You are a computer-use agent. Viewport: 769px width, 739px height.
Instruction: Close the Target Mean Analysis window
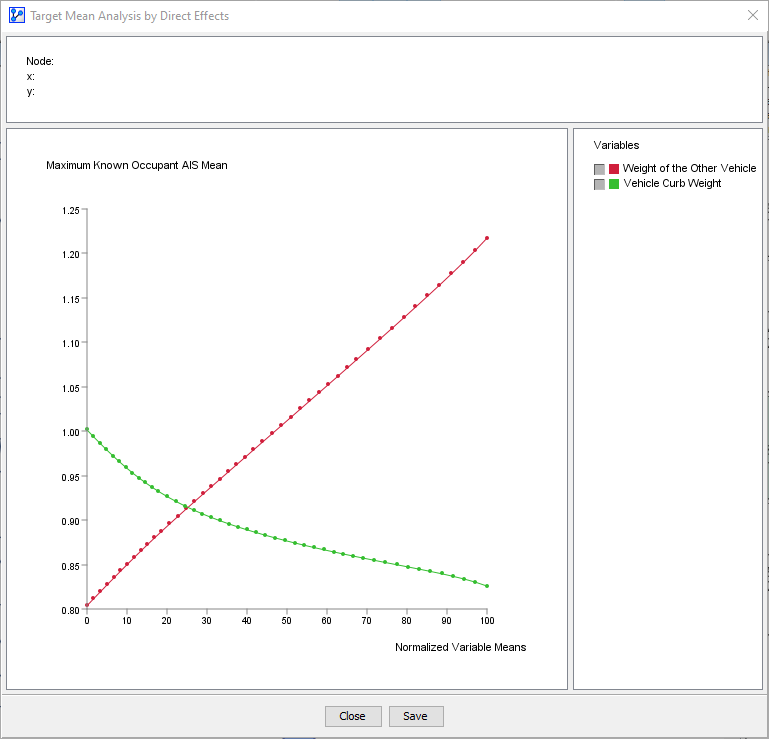[x=753, y=15]
